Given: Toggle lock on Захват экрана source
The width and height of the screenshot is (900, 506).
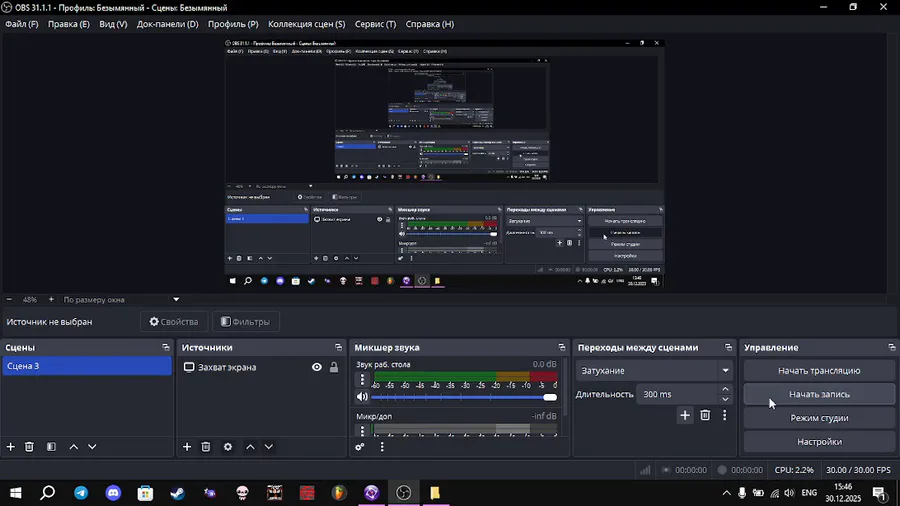Looking at the screenshot, I should (333, 367).
